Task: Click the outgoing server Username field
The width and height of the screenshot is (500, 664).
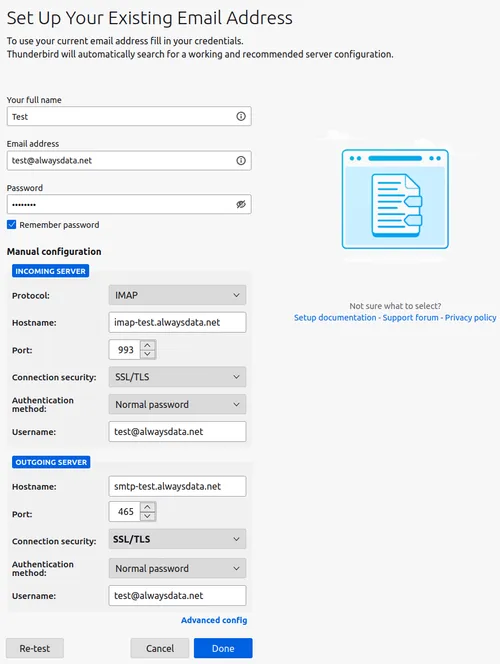Action: (x=177, y=595)
